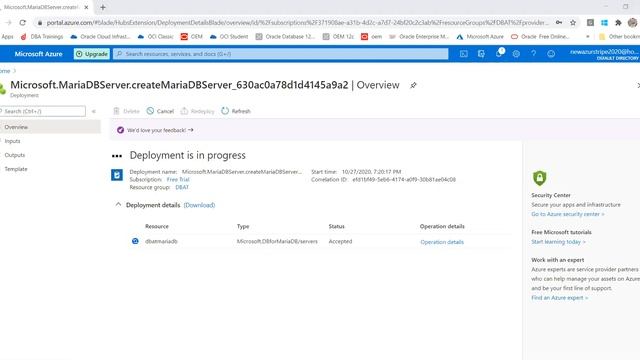The image size is (640, 360).
Task: Open the Template menu item
Action: (16, 169)
